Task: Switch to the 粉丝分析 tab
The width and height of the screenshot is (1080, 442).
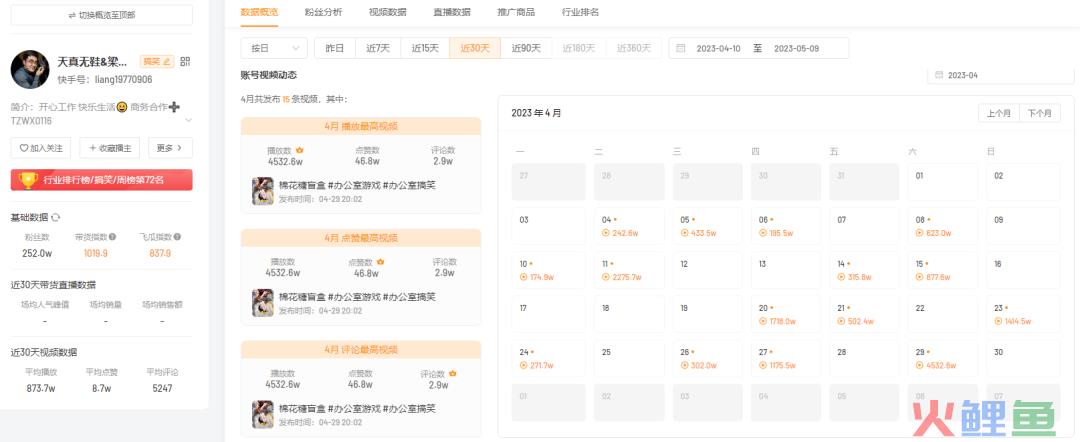Action: [323, 12]
